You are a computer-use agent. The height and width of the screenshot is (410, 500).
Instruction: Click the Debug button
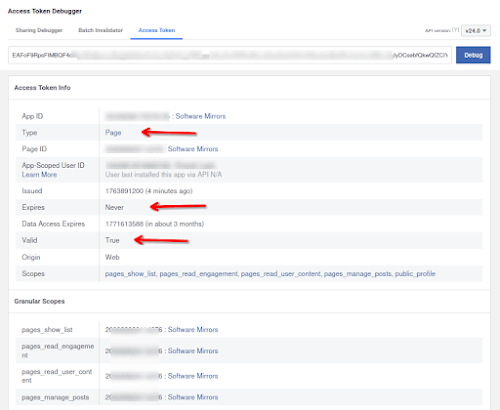tap(473, 55)
